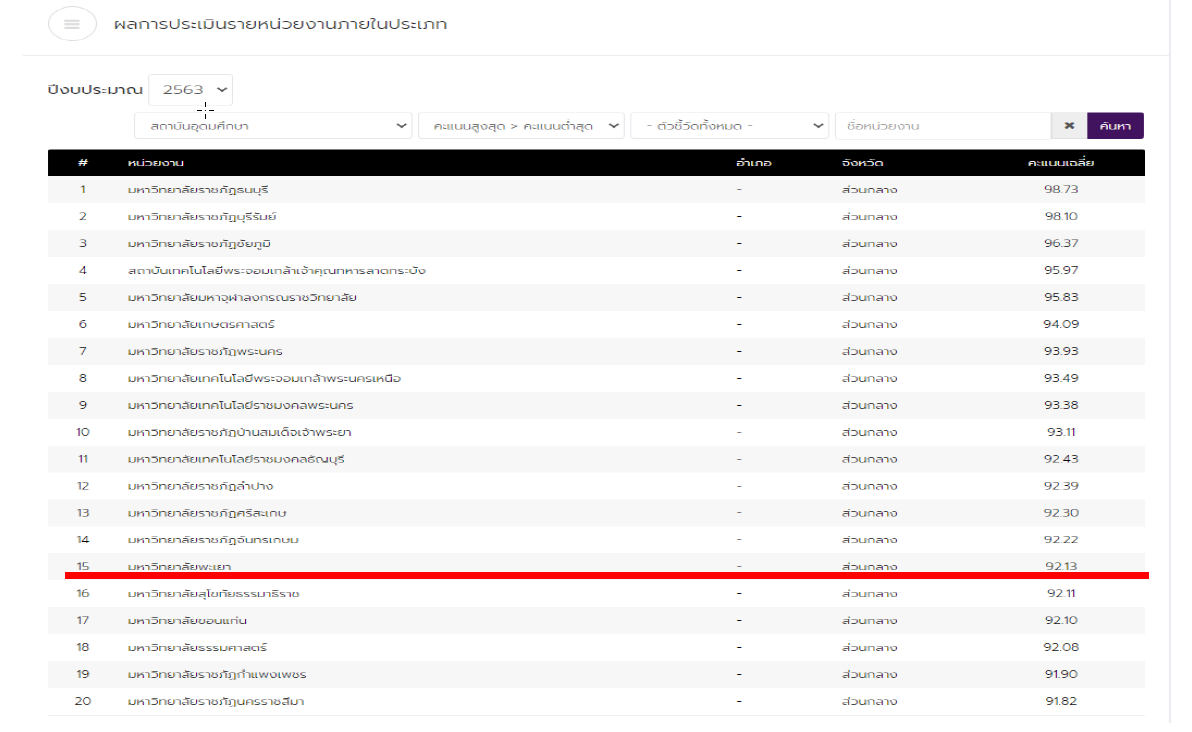Select the row มหาวิทยาลัยราชภัฏธนบุรี
Image resolution: width=1192 pixels, height=732 pixels.
tap(596, 190)
